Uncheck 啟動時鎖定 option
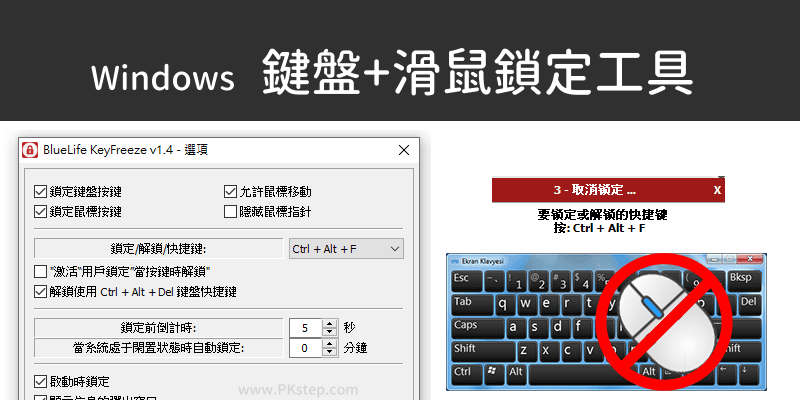This screenshot has width=800, height=400. click(x=40, y=381)
